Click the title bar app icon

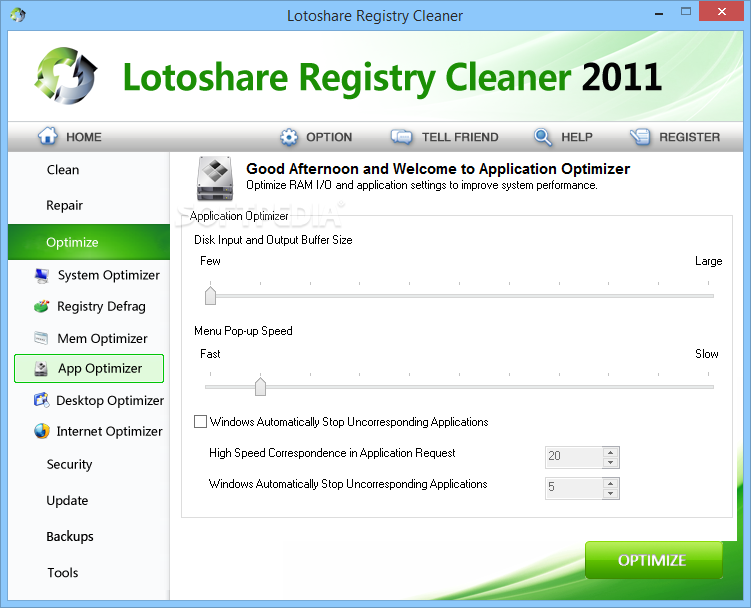point(18,15)
